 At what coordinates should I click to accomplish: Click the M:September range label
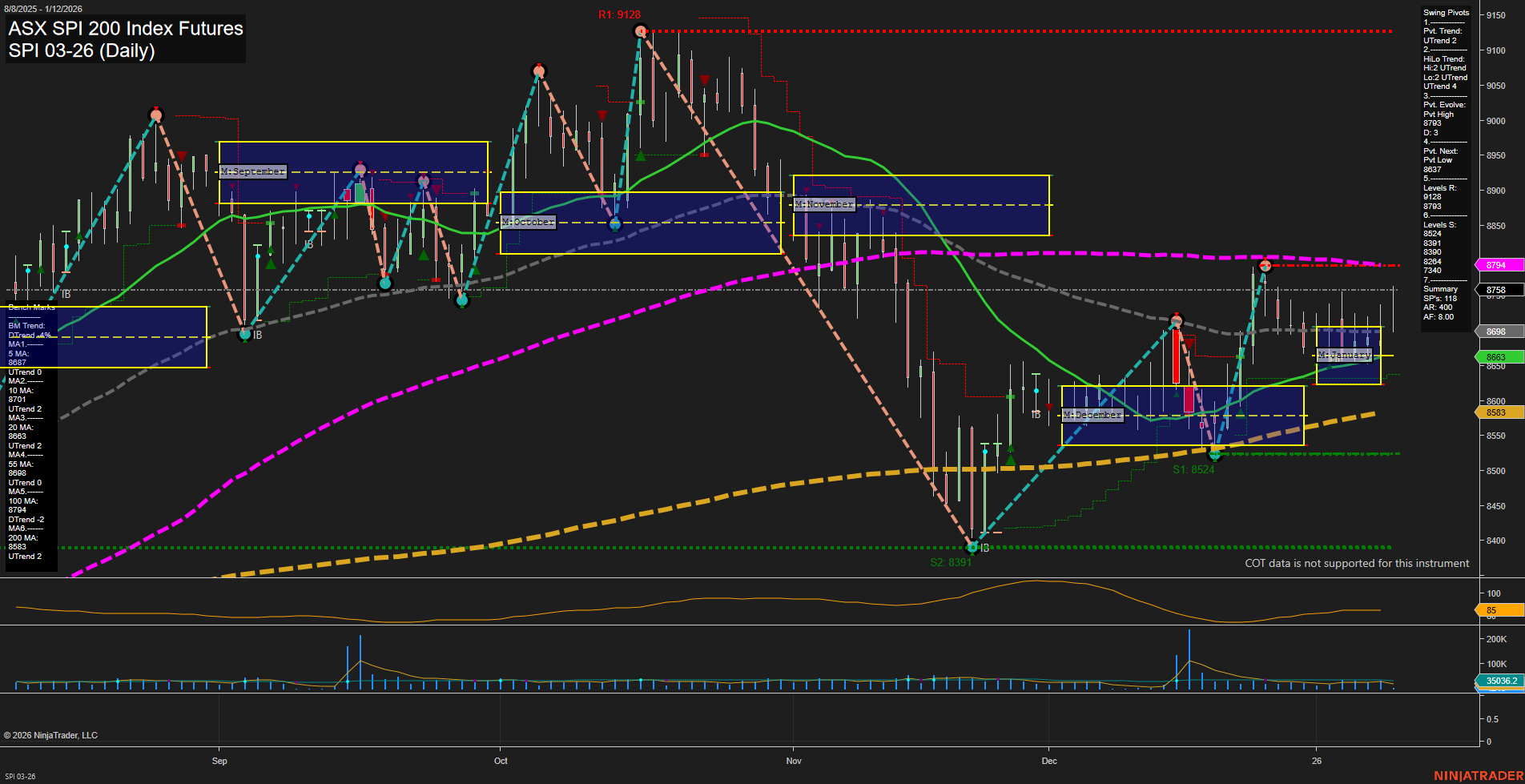pos(252,171)
